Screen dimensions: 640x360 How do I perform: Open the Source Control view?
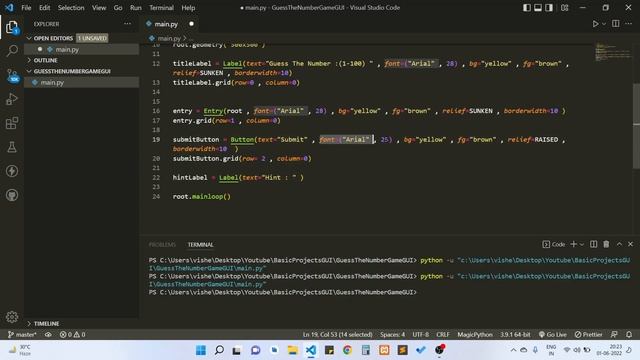12,76
